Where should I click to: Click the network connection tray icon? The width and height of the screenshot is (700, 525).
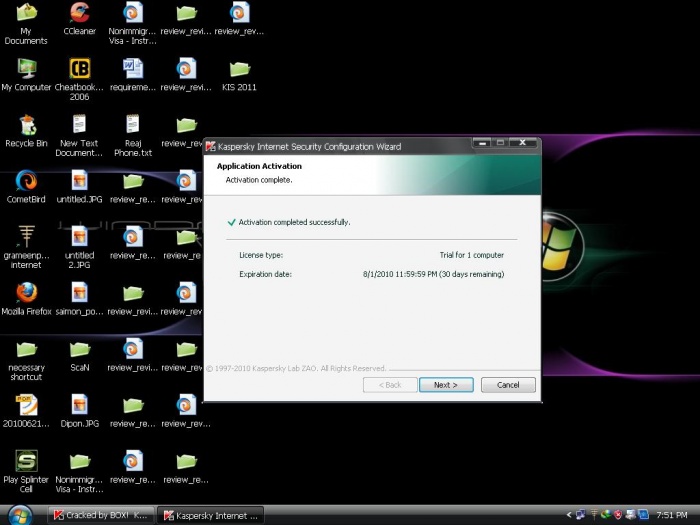581,515
